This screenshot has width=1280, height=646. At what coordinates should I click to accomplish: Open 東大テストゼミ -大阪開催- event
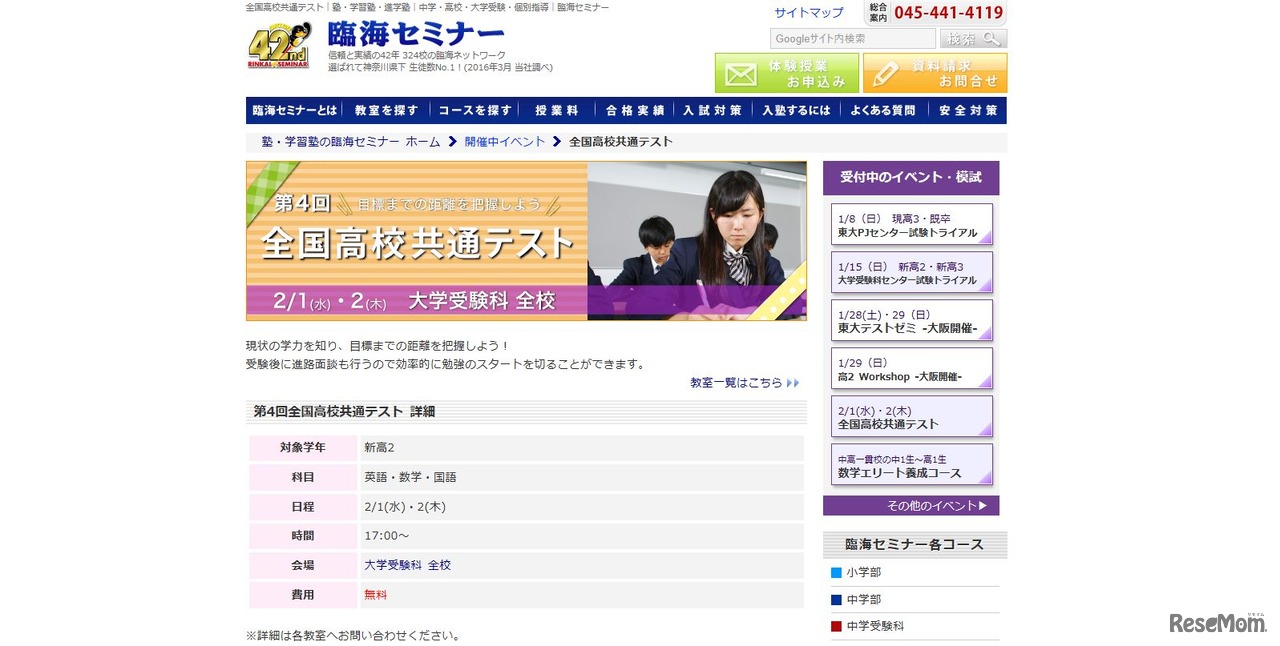click(912, 321)
